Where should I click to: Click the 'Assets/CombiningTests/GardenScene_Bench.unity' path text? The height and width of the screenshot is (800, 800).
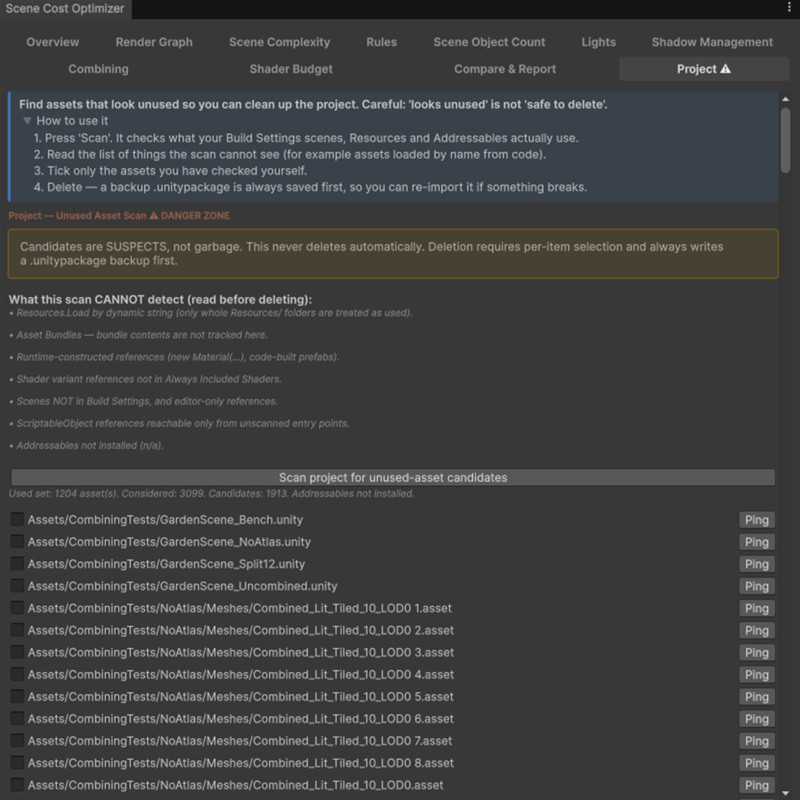pos(165,519)
